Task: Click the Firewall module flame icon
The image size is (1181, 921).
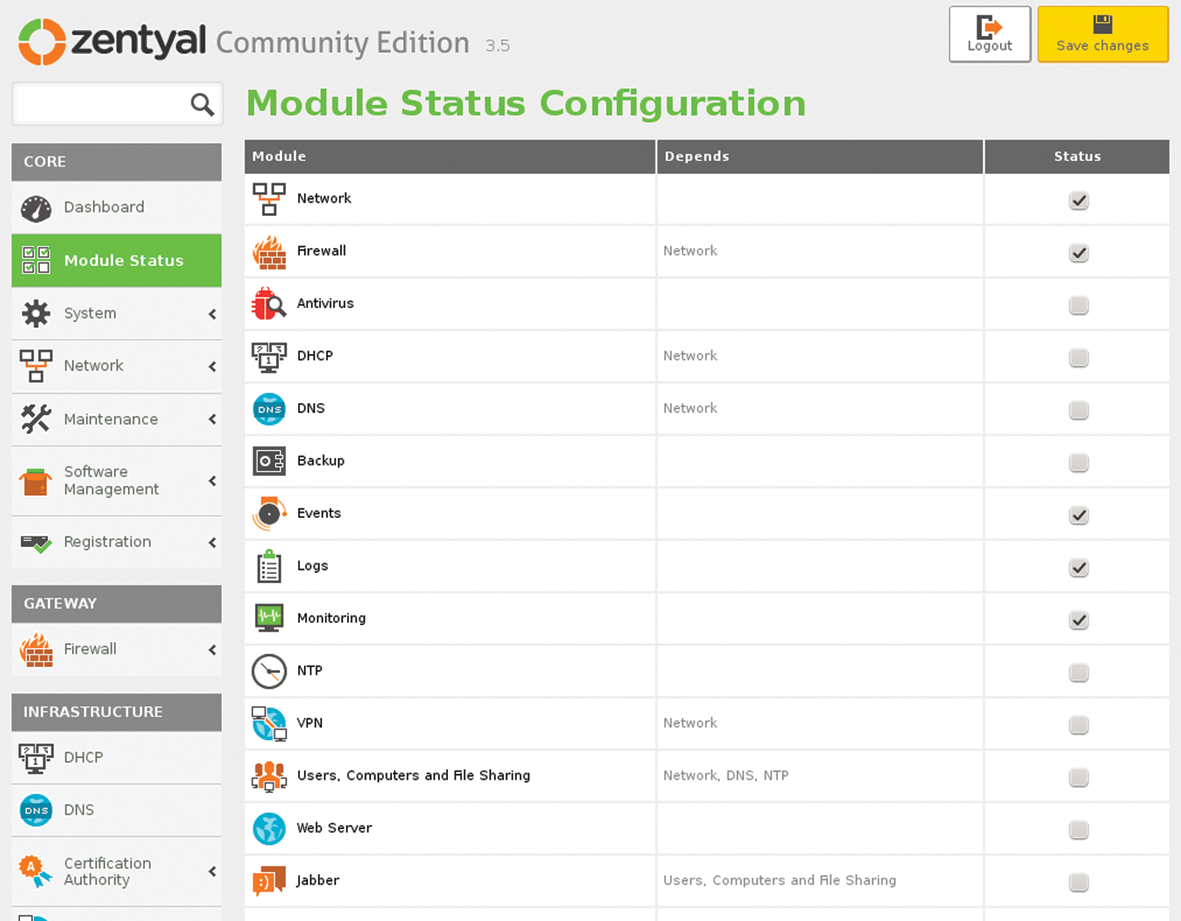Action: (x=269, y=252)
